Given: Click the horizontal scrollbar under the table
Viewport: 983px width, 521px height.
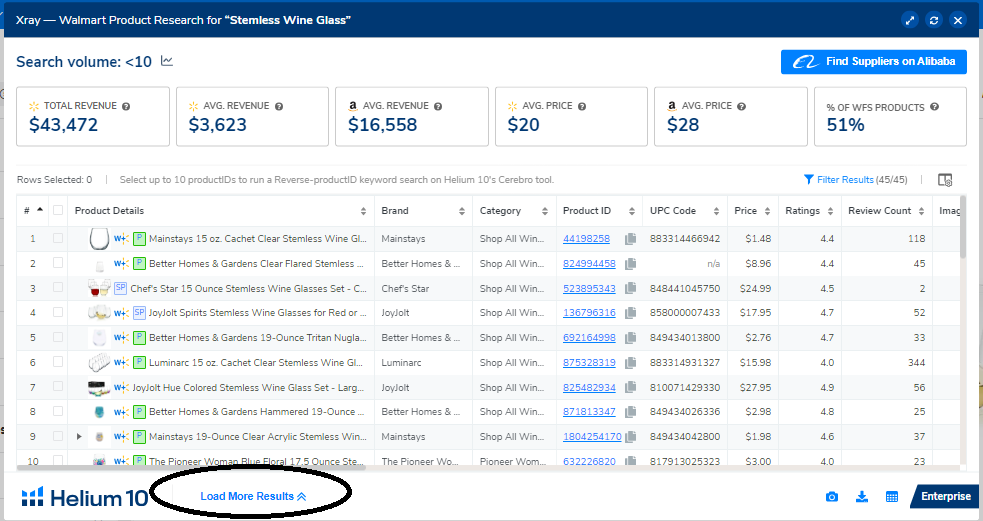Looking at the screenshot, I should coord(191,468).
